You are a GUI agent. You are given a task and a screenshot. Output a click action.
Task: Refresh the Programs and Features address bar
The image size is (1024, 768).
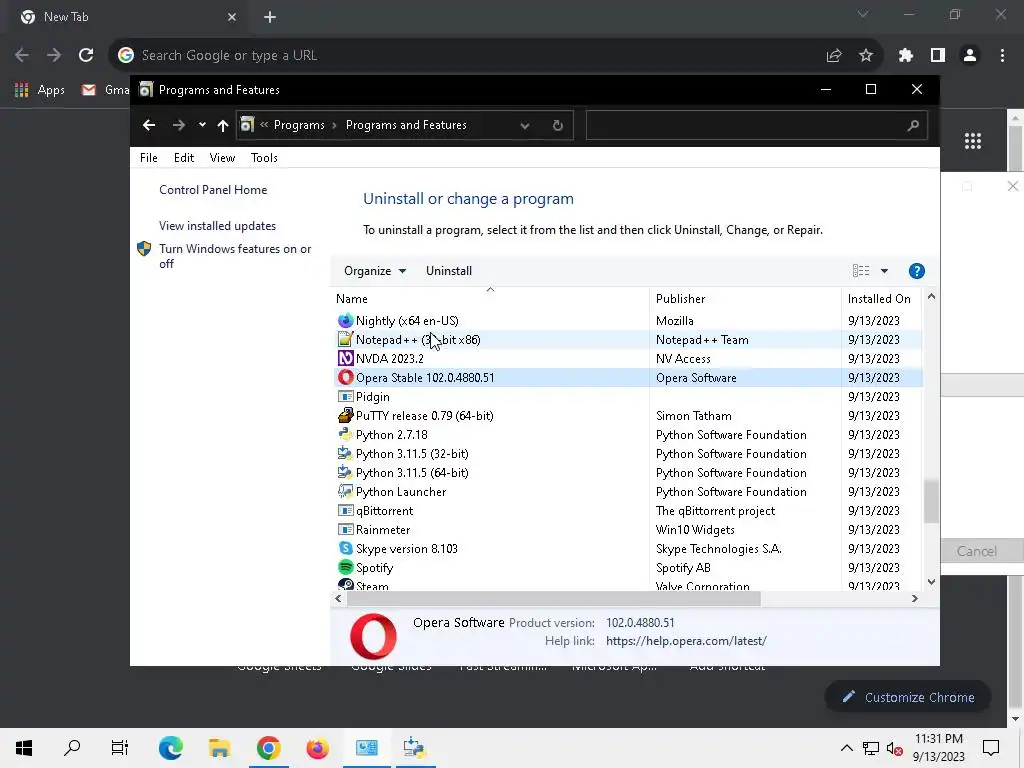557,125
